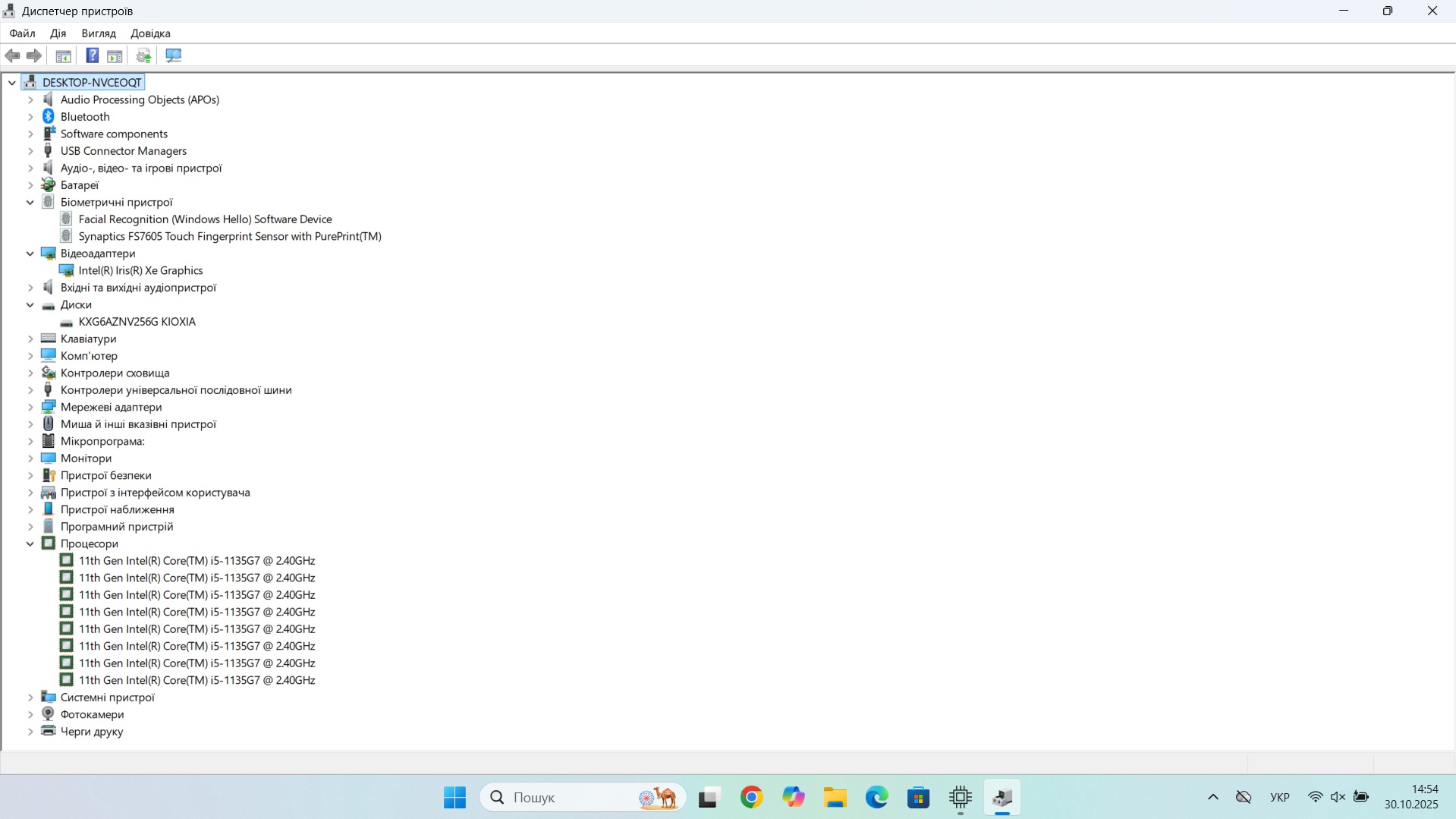Expand the Bluetooth category
Image resolution: width=1456 pixels, height=819 pixels.
(30, 117)
